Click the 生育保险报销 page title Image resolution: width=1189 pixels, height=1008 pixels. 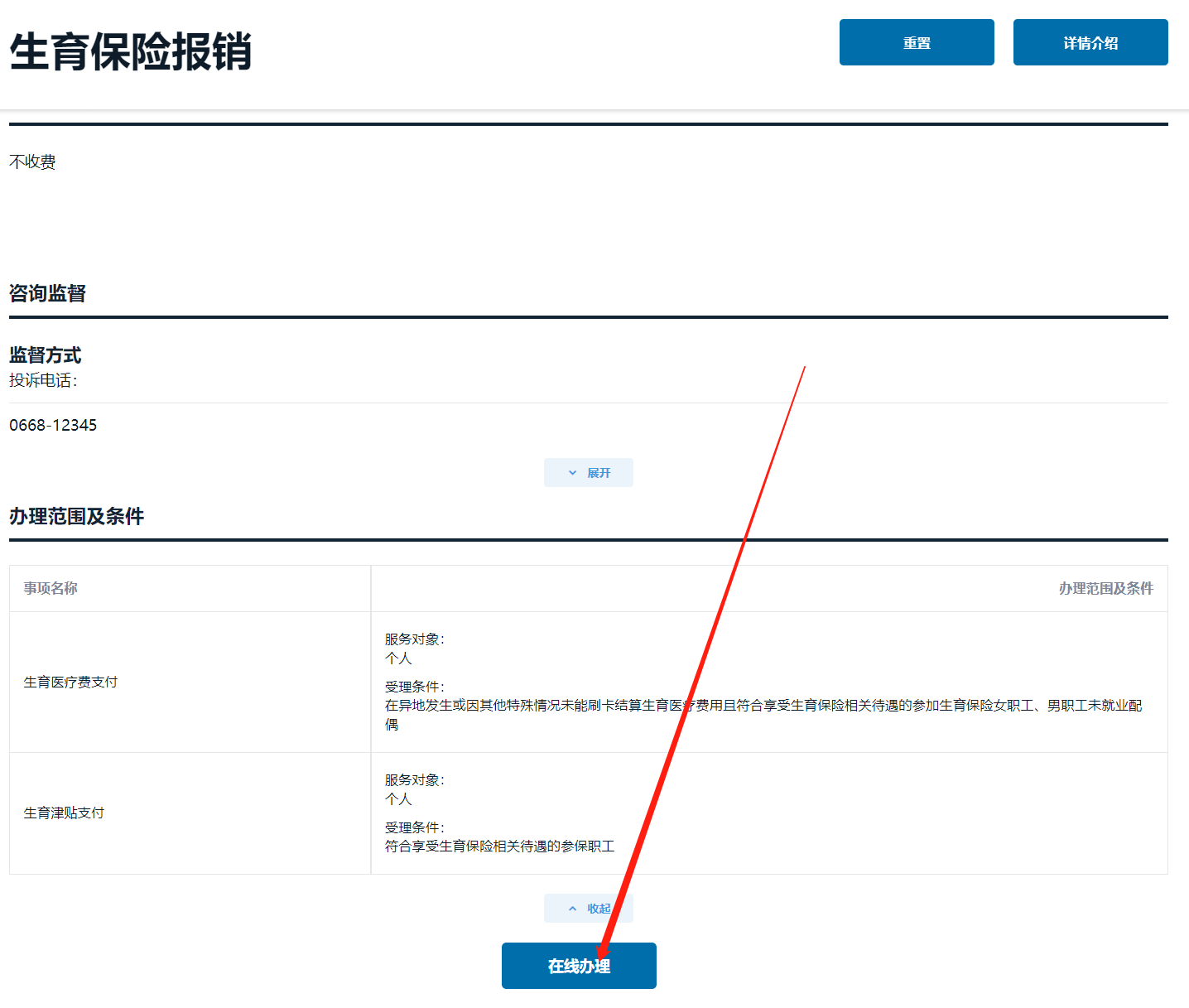click(130, 51)
